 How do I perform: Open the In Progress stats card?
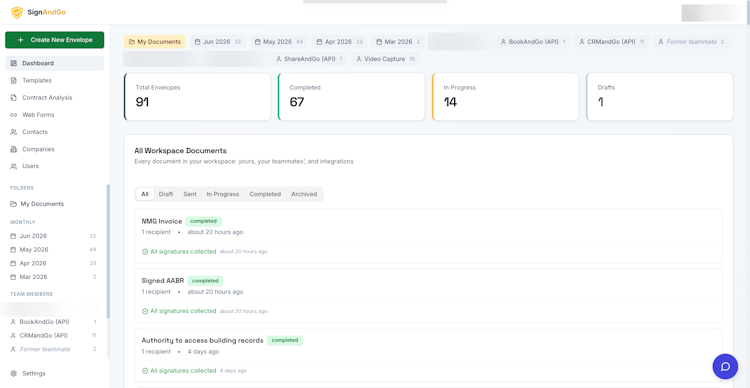point(505,97)
